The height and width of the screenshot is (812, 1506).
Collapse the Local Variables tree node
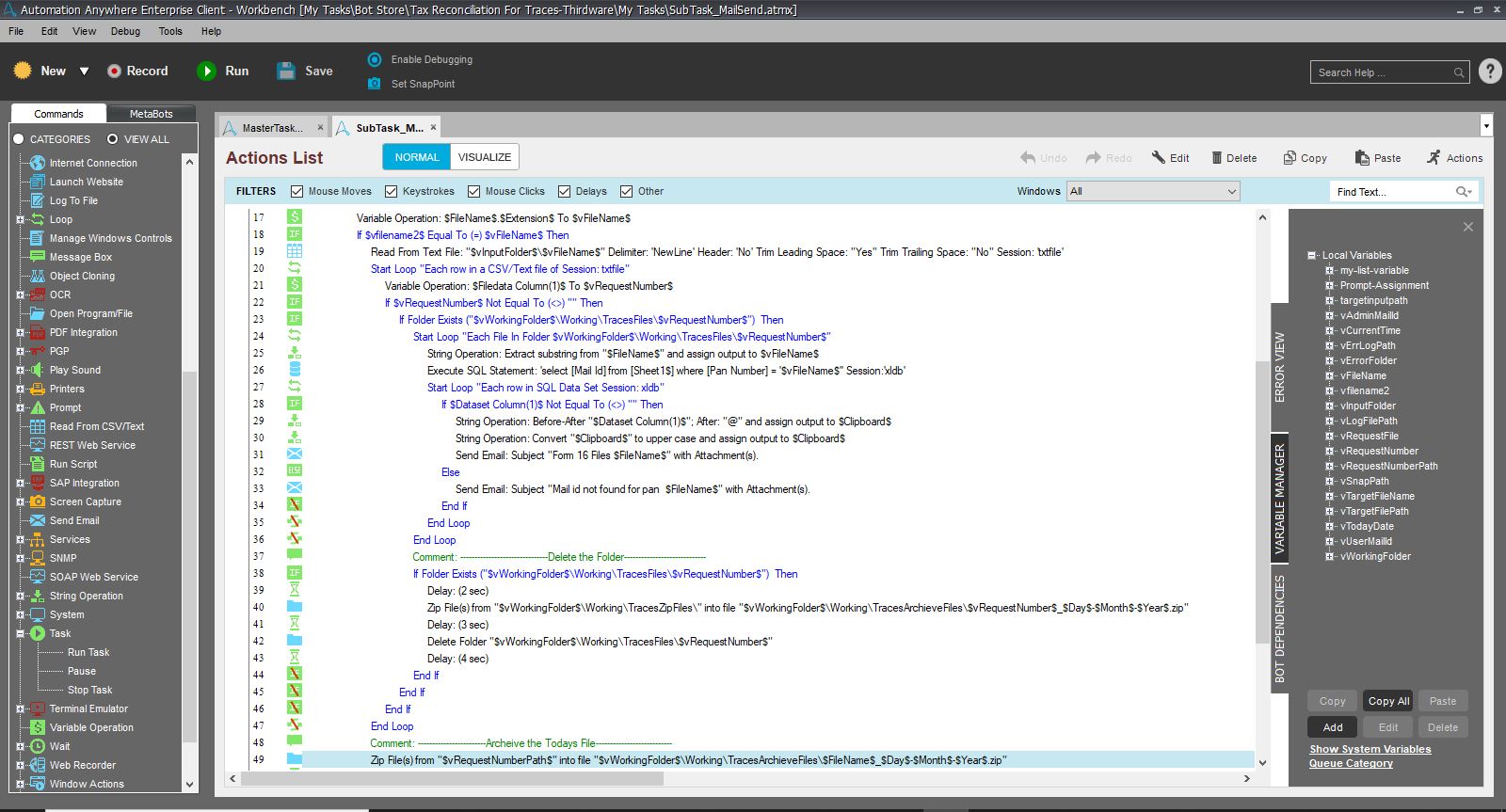pyautogui.click(x=1311, y=255)
